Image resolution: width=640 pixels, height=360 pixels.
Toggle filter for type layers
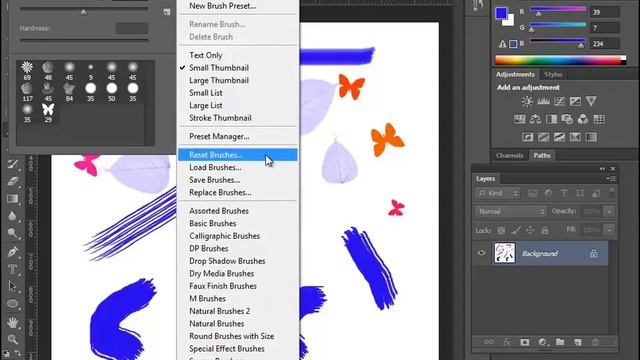(x=564, y=193)
